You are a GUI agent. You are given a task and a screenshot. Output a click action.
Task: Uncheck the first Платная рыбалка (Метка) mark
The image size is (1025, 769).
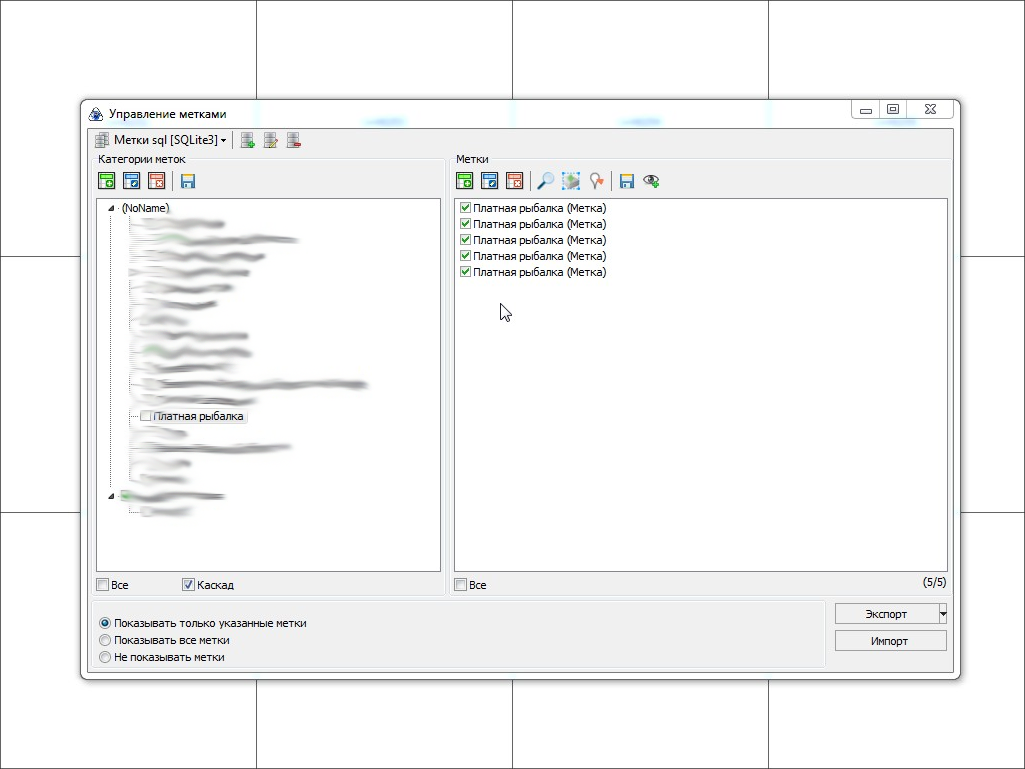tap(465, 208)
